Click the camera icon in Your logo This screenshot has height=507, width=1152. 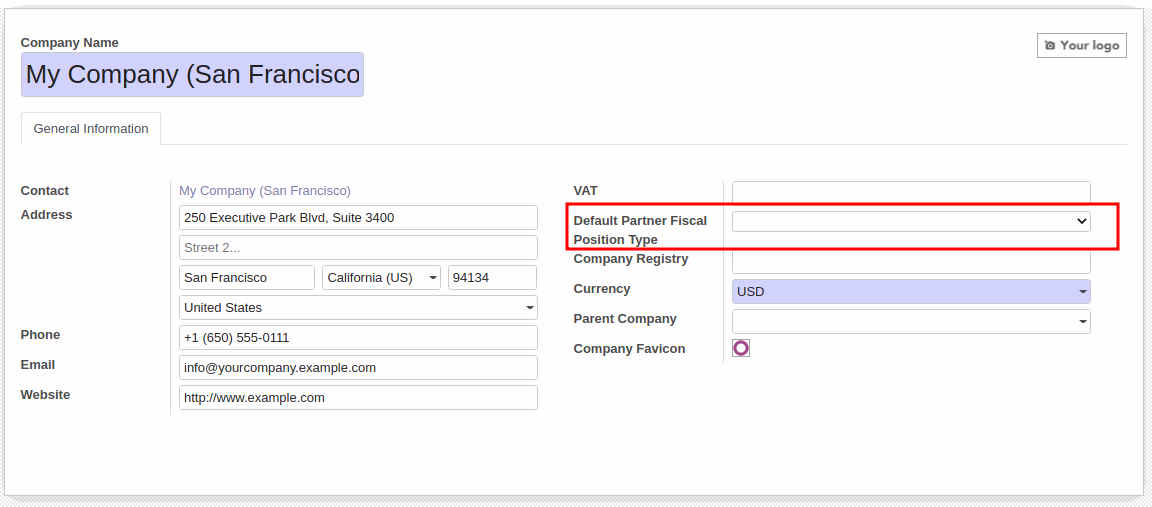point(1050,46)
